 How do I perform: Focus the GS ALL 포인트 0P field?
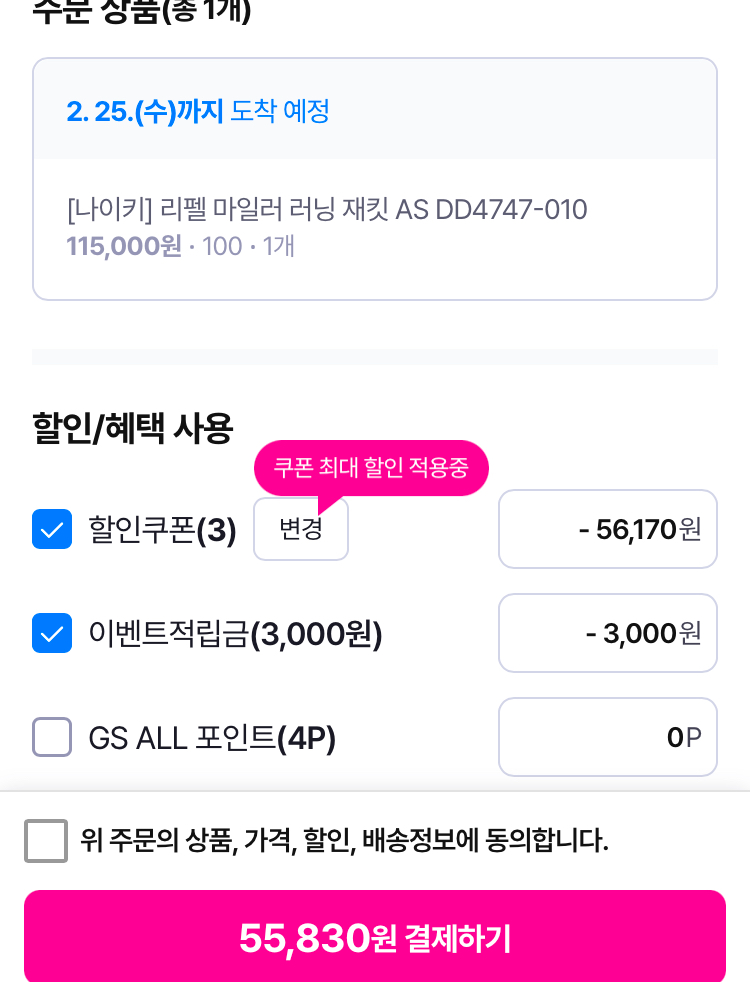[x=607, y=737]
